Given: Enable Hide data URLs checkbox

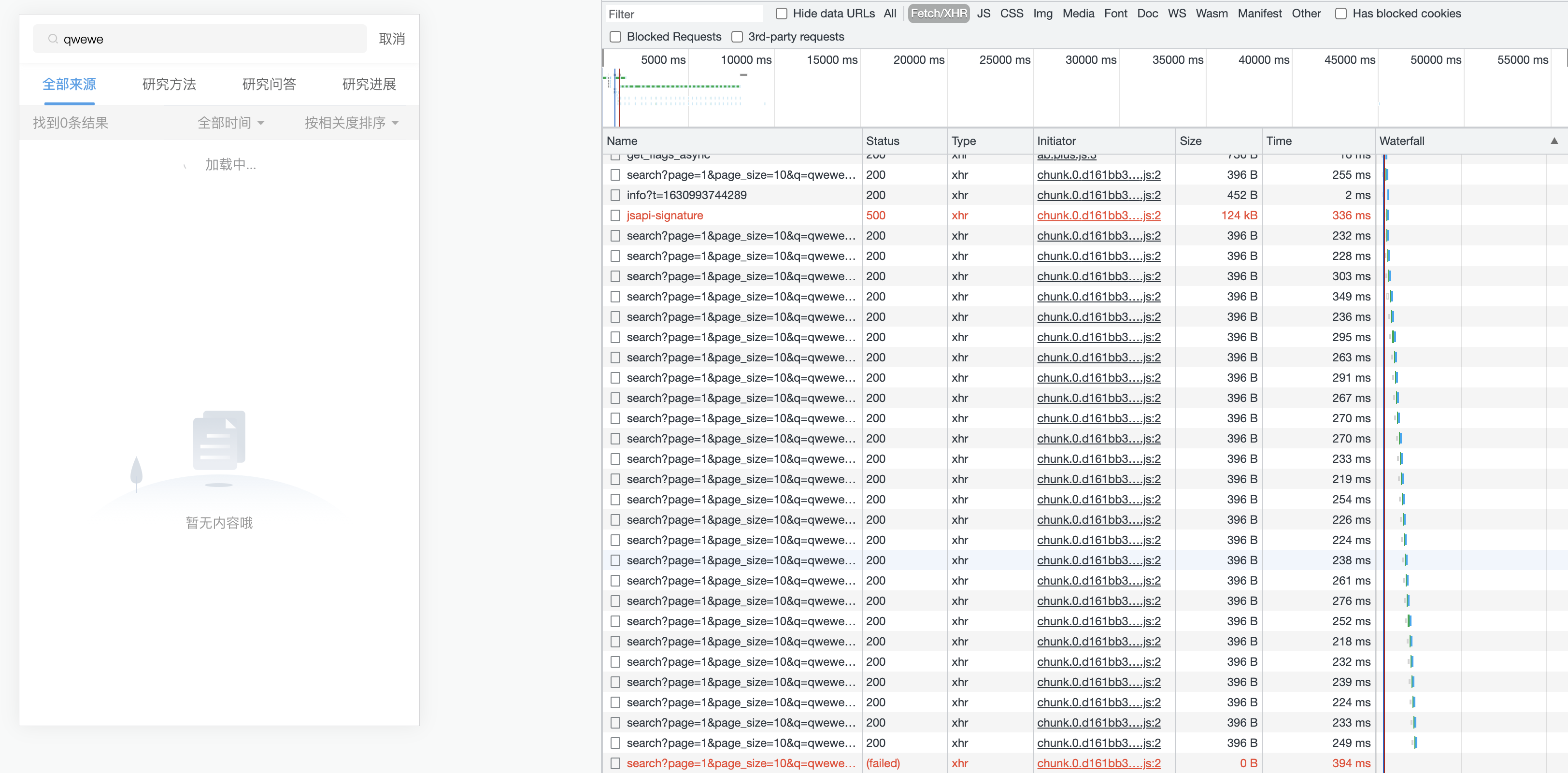Looking at the screenshot, I should pos(782,14).
